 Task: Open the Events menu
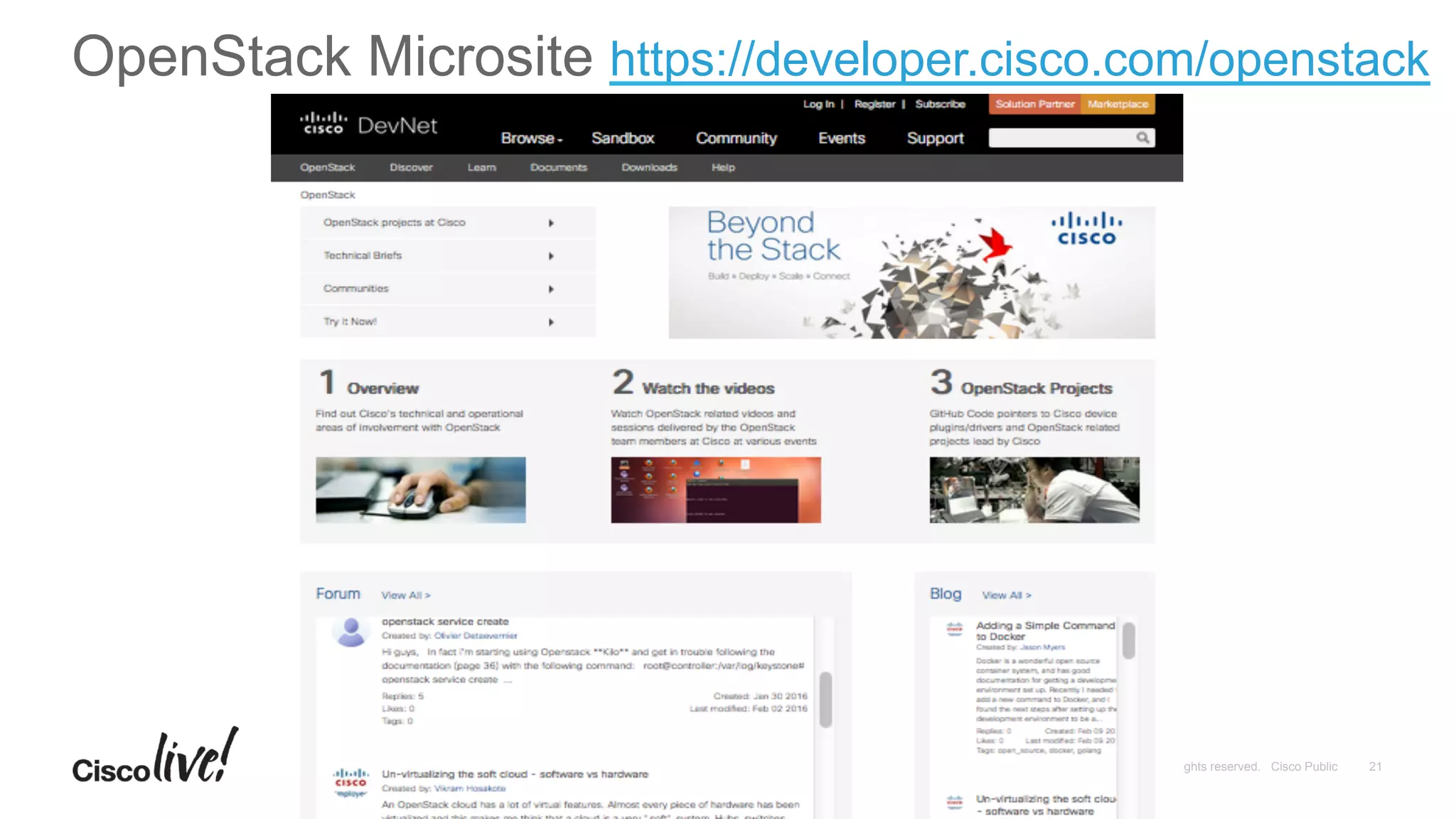[x=842, y=139]
